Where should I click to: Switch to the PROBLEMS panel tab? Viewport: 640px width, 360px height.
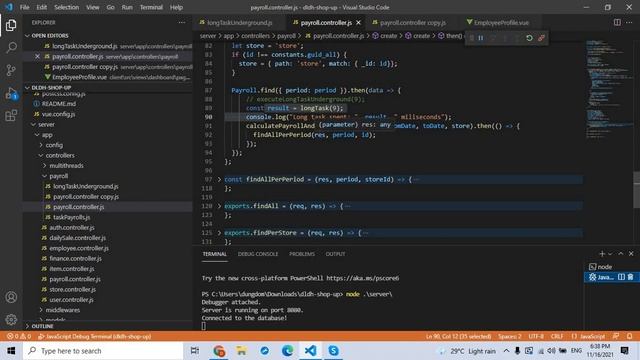tap(302, 254)
